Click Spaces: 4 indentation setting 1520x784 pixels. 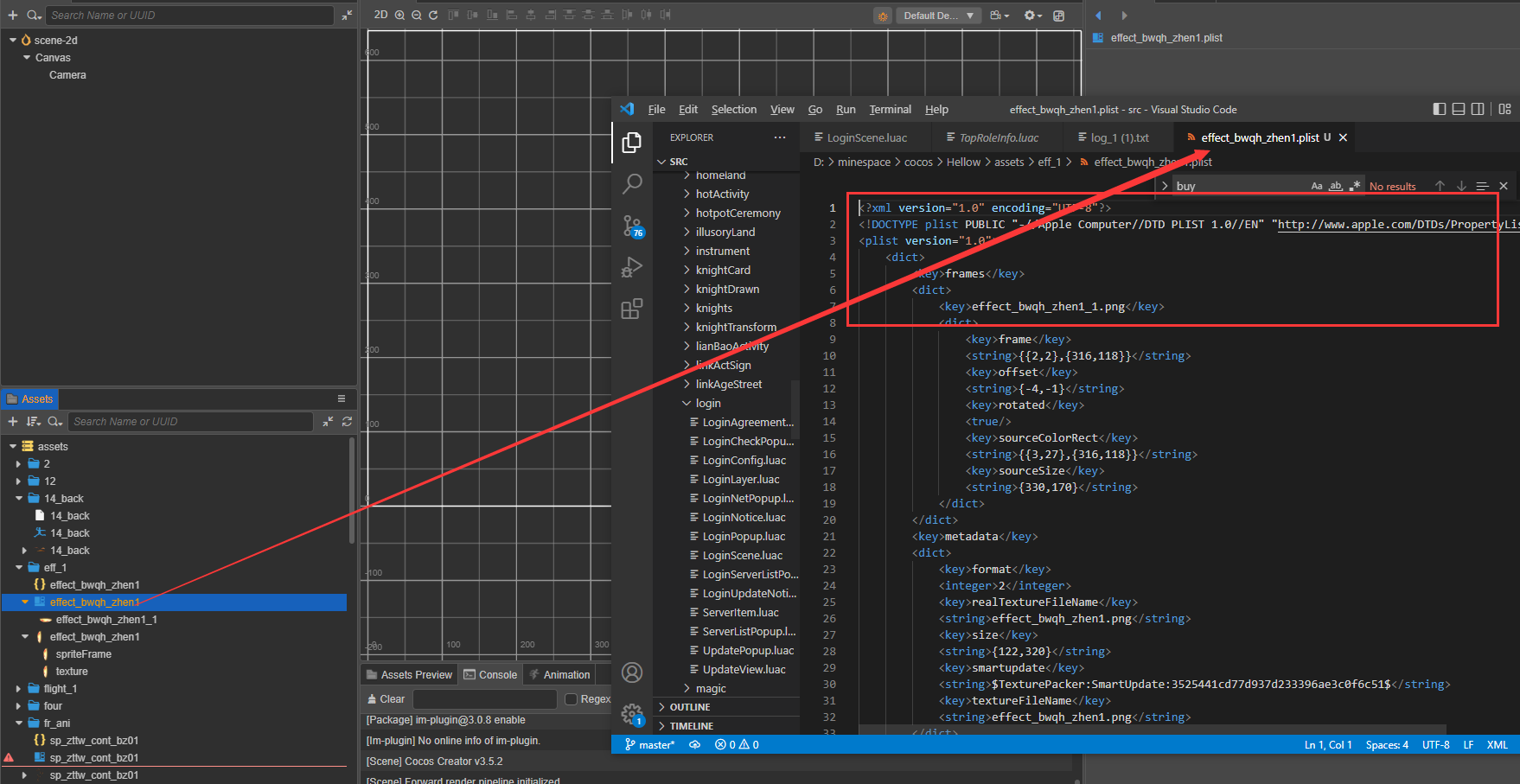[1387, 745]
